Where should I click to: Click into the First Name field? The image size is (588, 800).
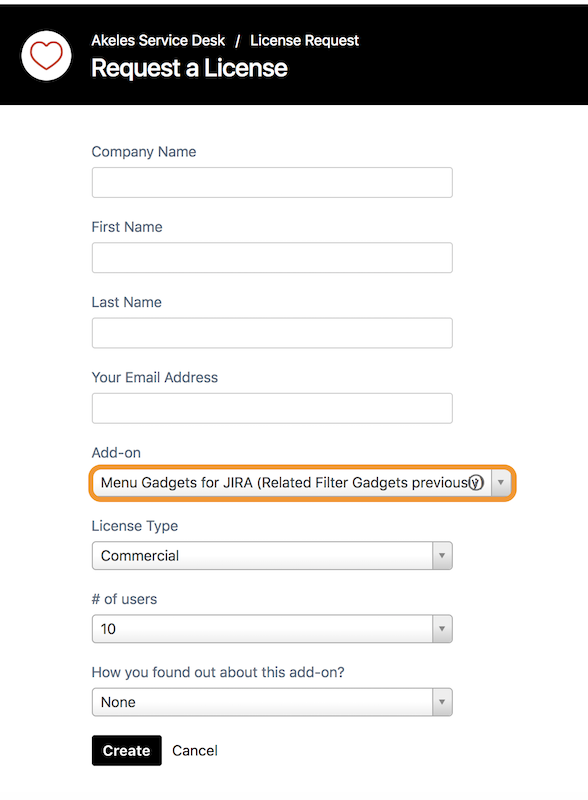[272, 258]
